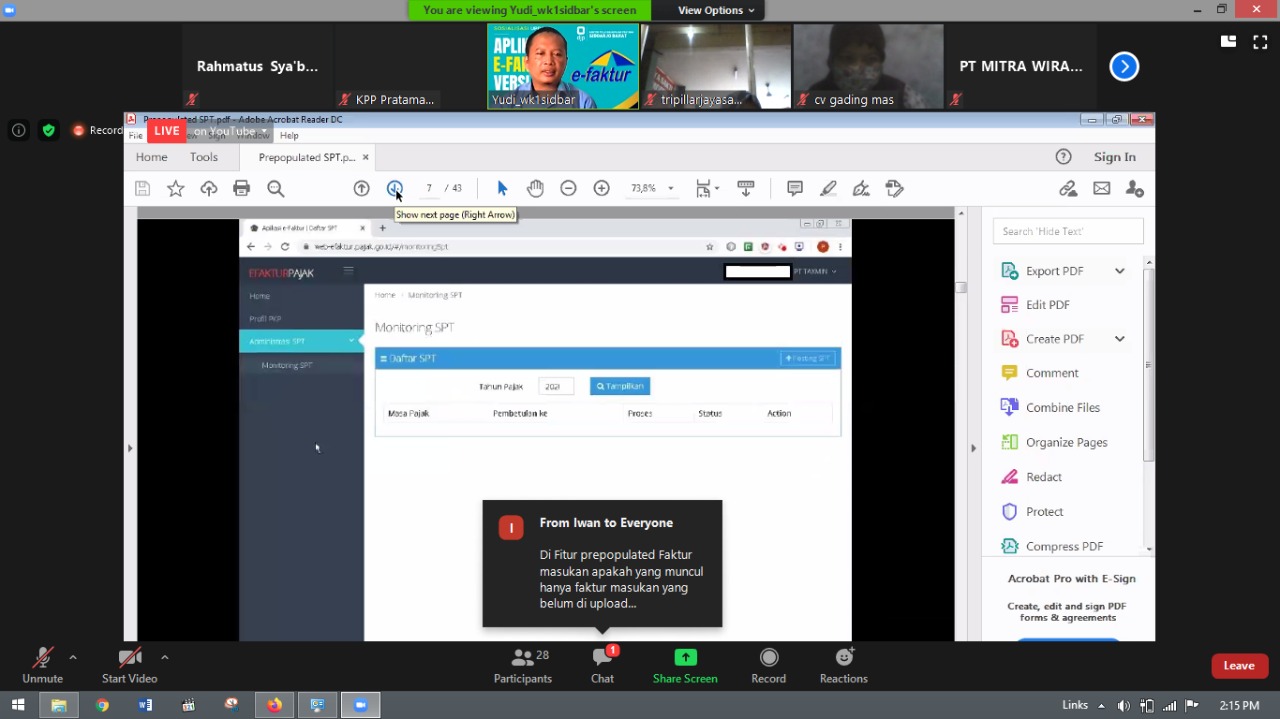Open the Add comment note tool
The height and width of the screenshot is (719, 1280).
795,188
